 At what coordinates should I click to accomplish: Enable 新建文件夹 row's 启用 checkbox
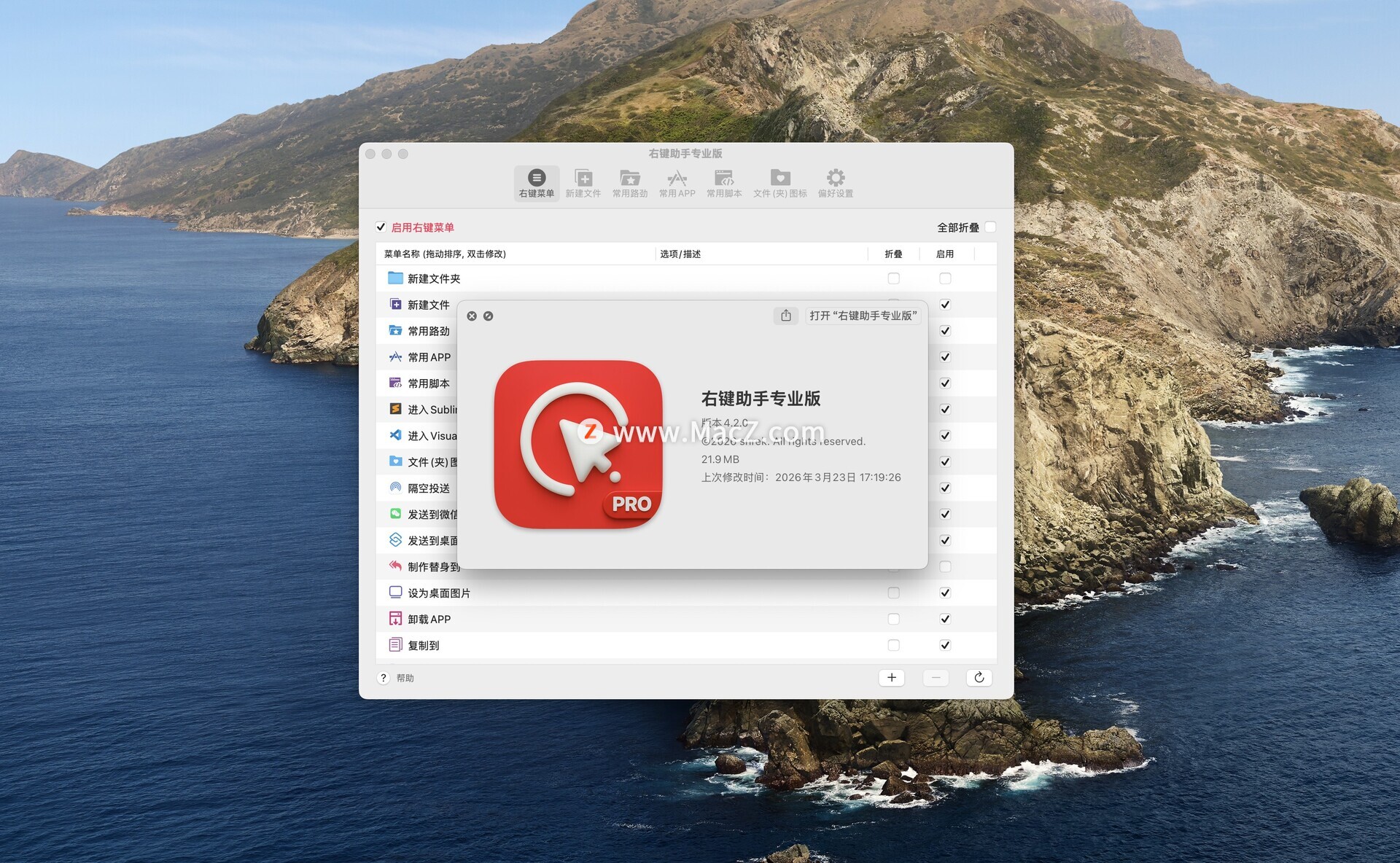tap(945, 278)
